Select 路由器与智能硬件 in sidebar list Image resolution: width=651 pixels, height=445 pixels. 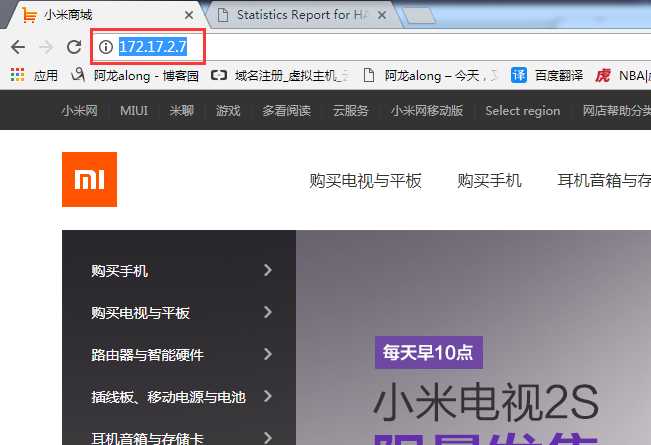click(x=147, y=355)
